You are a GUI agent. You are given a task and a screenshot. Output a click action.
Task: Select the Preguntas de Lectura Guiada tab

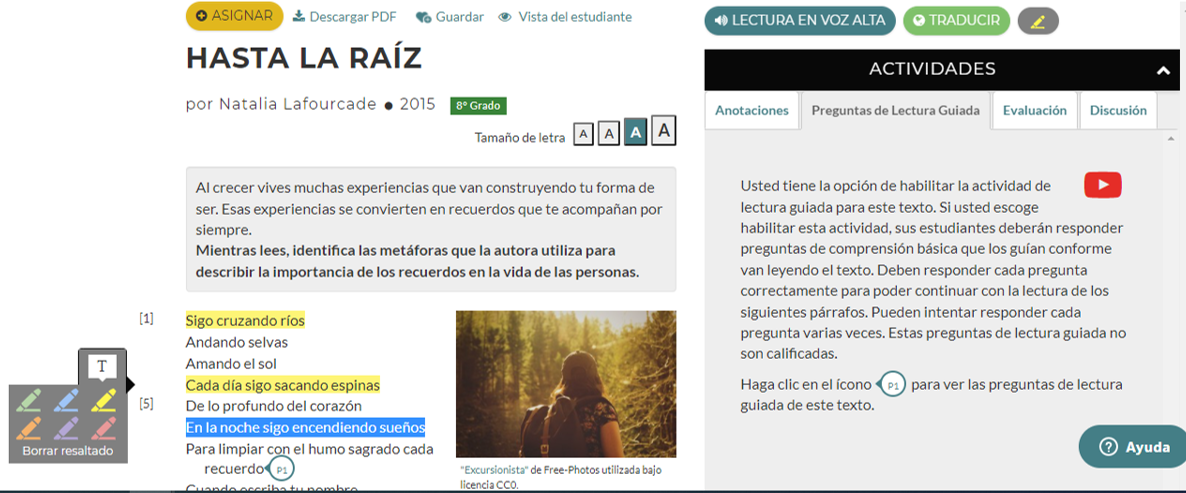(896, 110)
